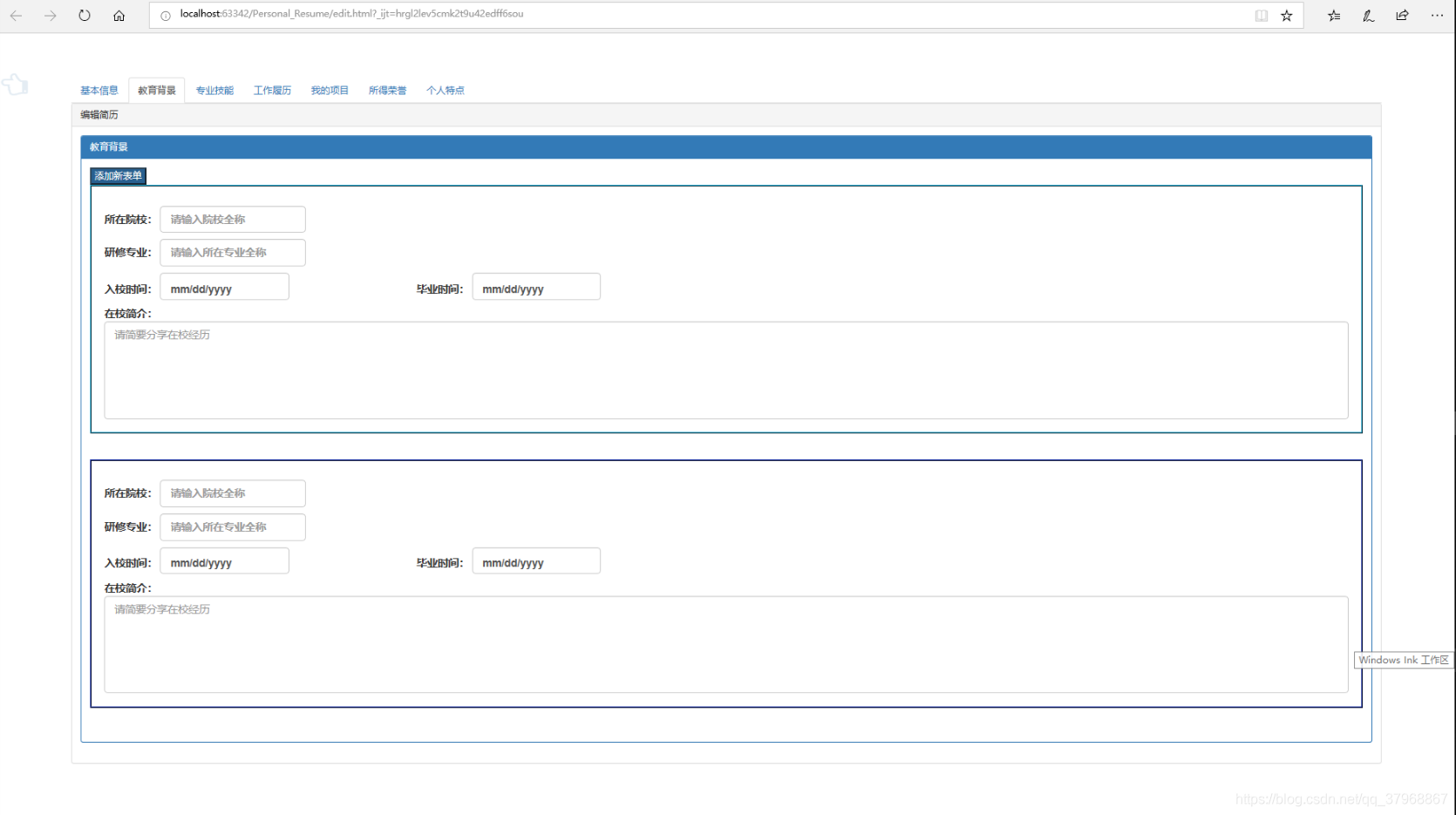Image resolution: width=1456 pixels, height=815 pixels.
Task: Open first form's 毕业时间 date picker
Action: pos(536,289)
